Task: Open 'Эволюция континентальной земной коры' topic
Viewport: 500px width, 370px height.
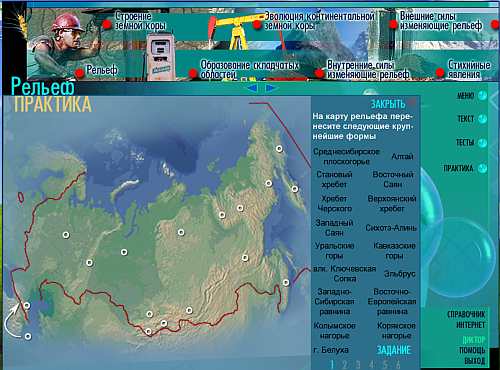Action: (319, 21)
